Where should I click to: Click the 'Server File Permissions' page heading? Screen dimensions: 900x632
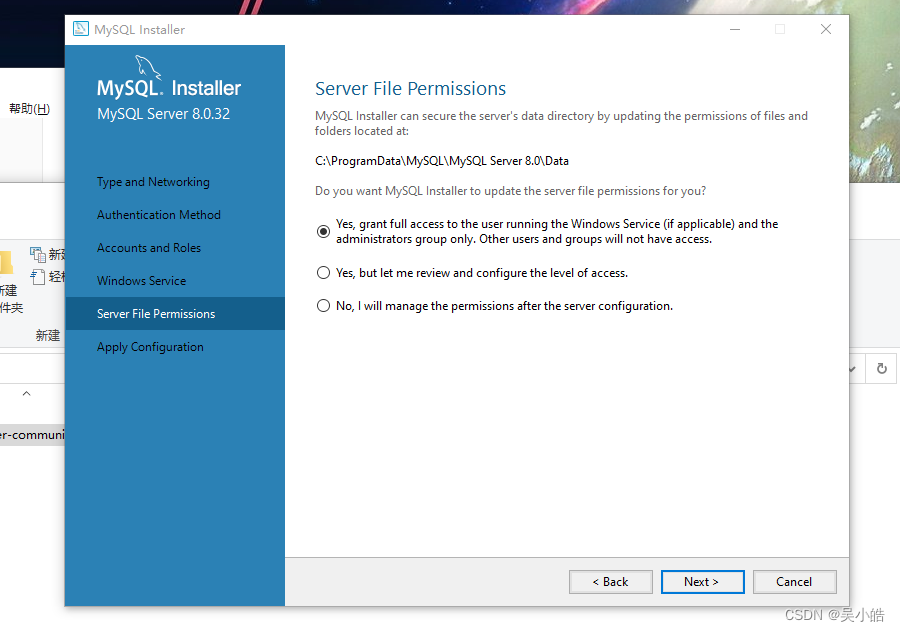click(410, 88)
